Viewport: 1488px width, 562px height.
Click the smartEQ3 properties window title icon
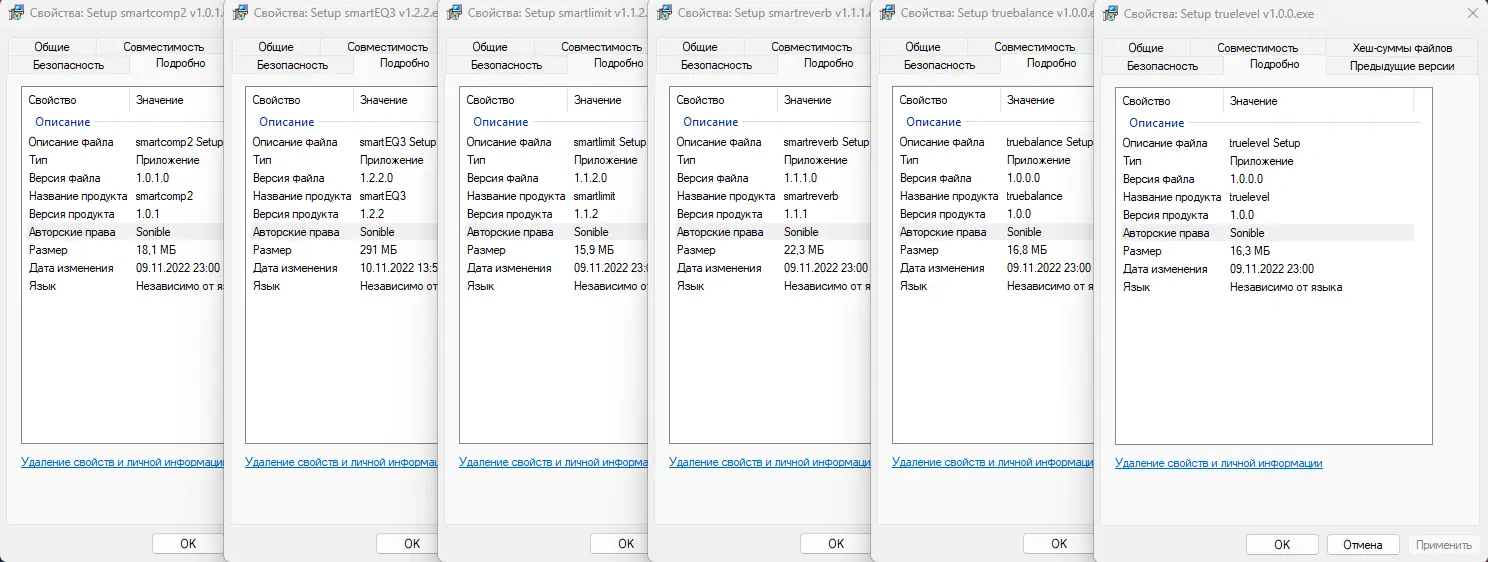click(x=239, y=14)
